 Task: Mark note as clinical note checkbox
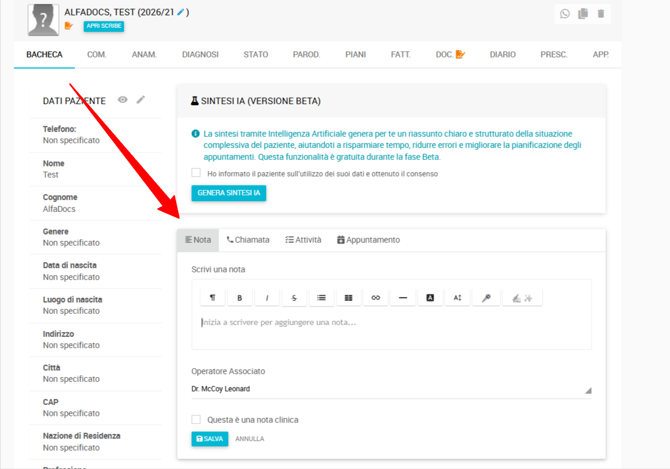point(197,420)
